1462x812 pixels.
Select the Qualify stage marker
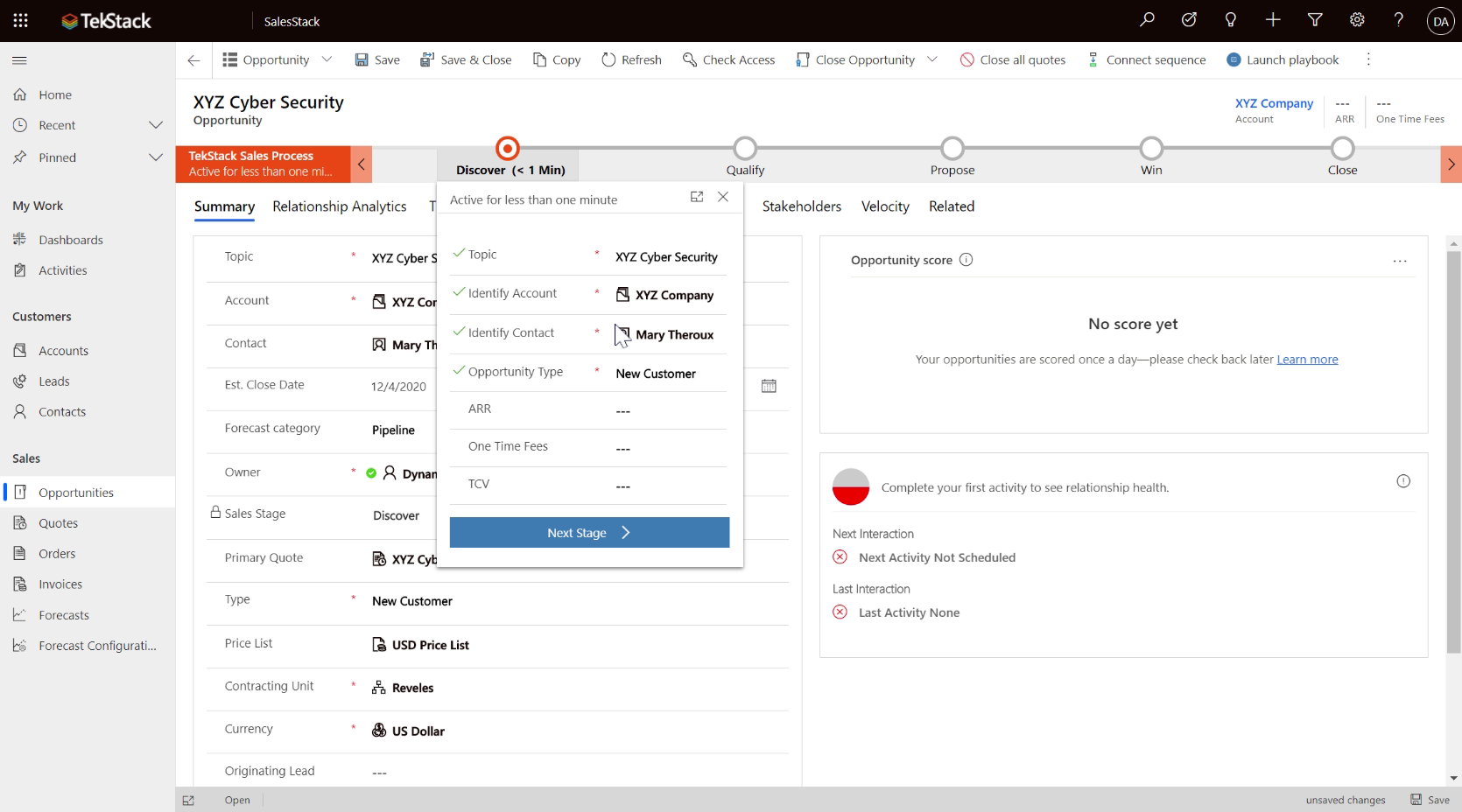click(745, 148)
